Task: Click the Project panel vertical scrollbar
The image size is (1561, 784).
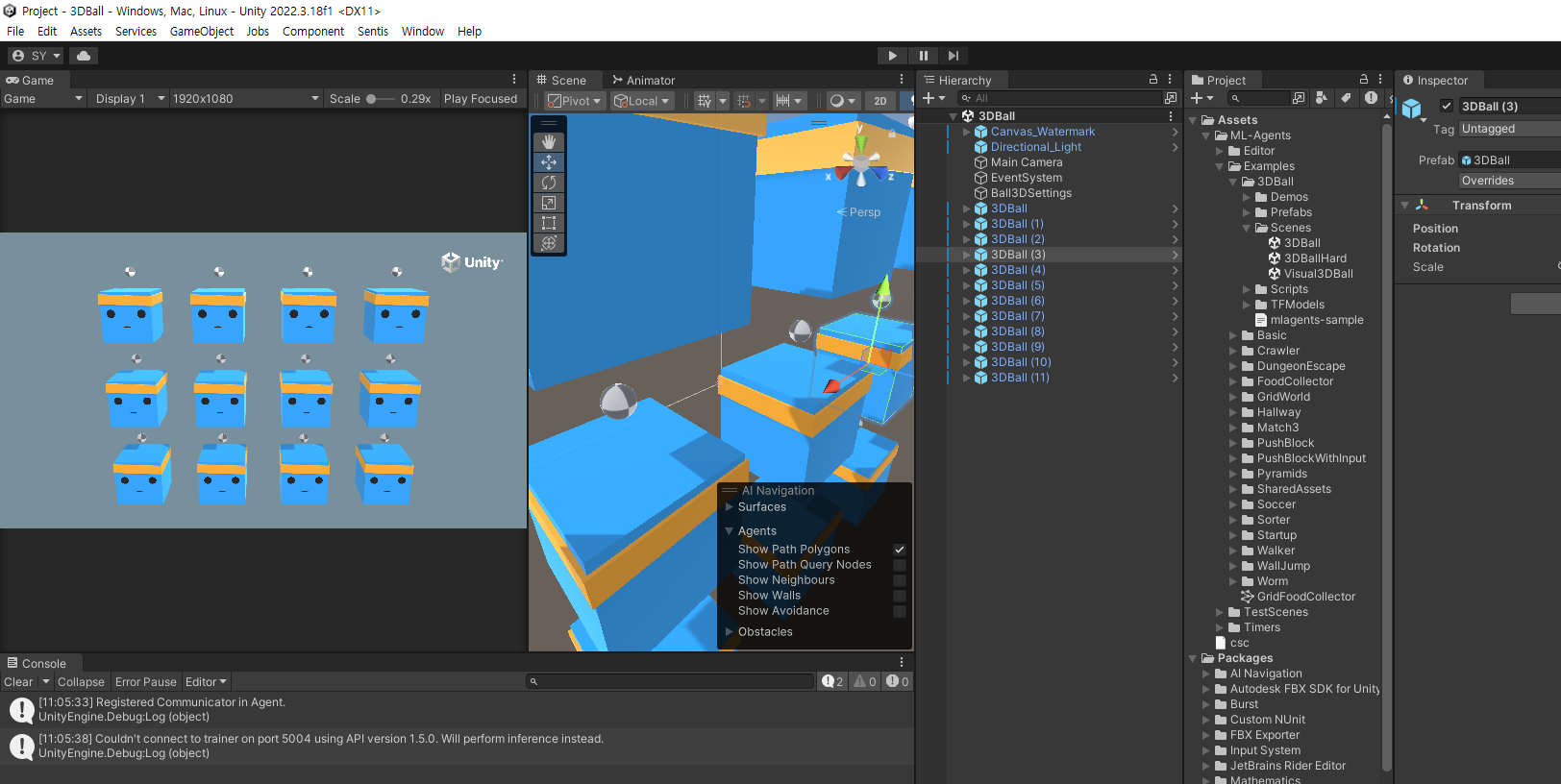Action: [1386, 447]
